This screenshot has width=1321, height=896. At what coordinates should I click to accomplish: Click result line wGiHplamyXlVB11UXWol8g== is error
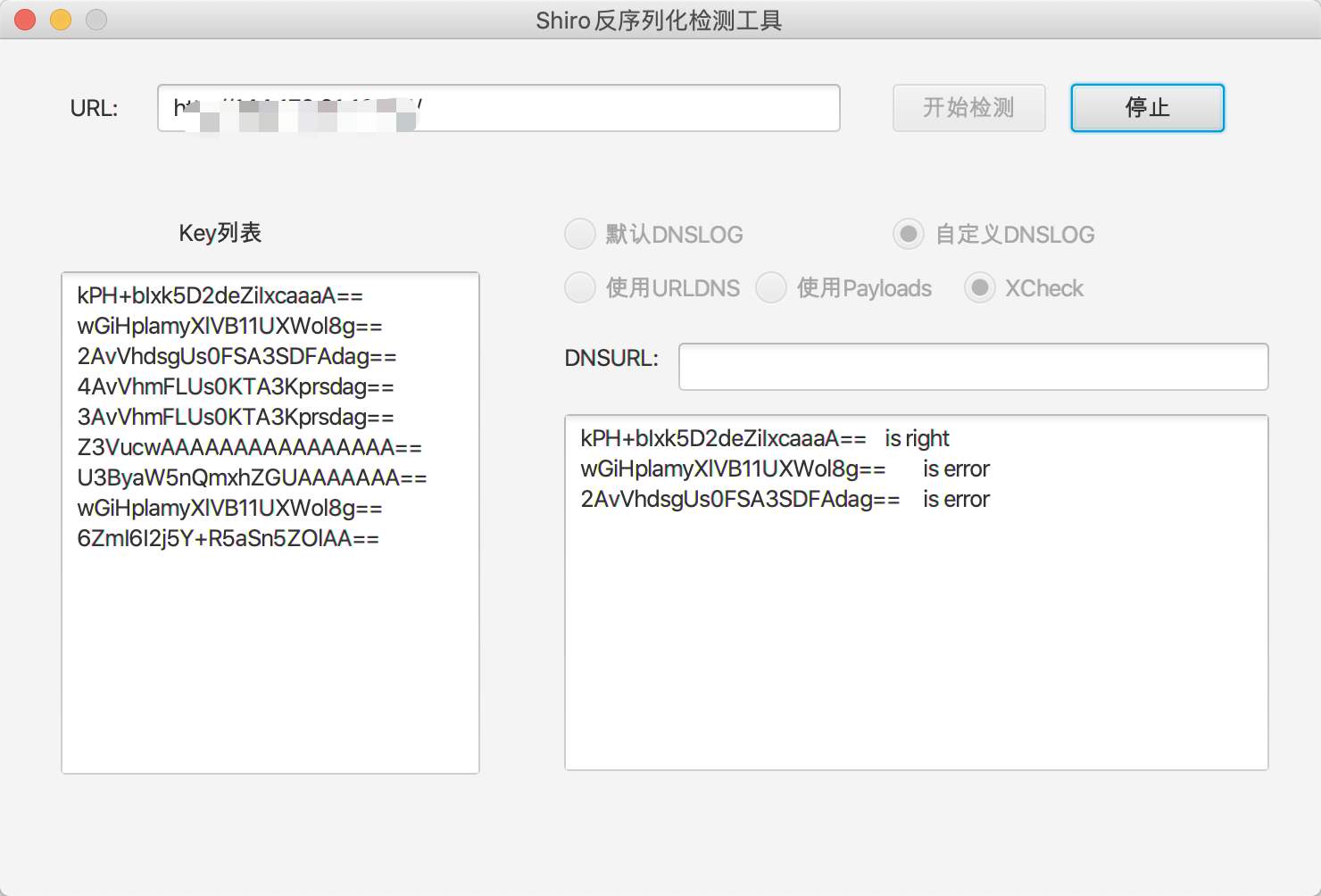click(785, 469)
